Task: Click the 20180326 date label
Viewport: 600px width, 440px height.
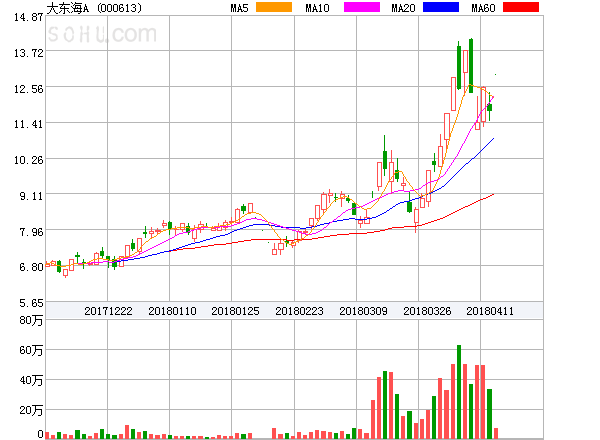Action: pyautogui.click(x=427, y=311)
